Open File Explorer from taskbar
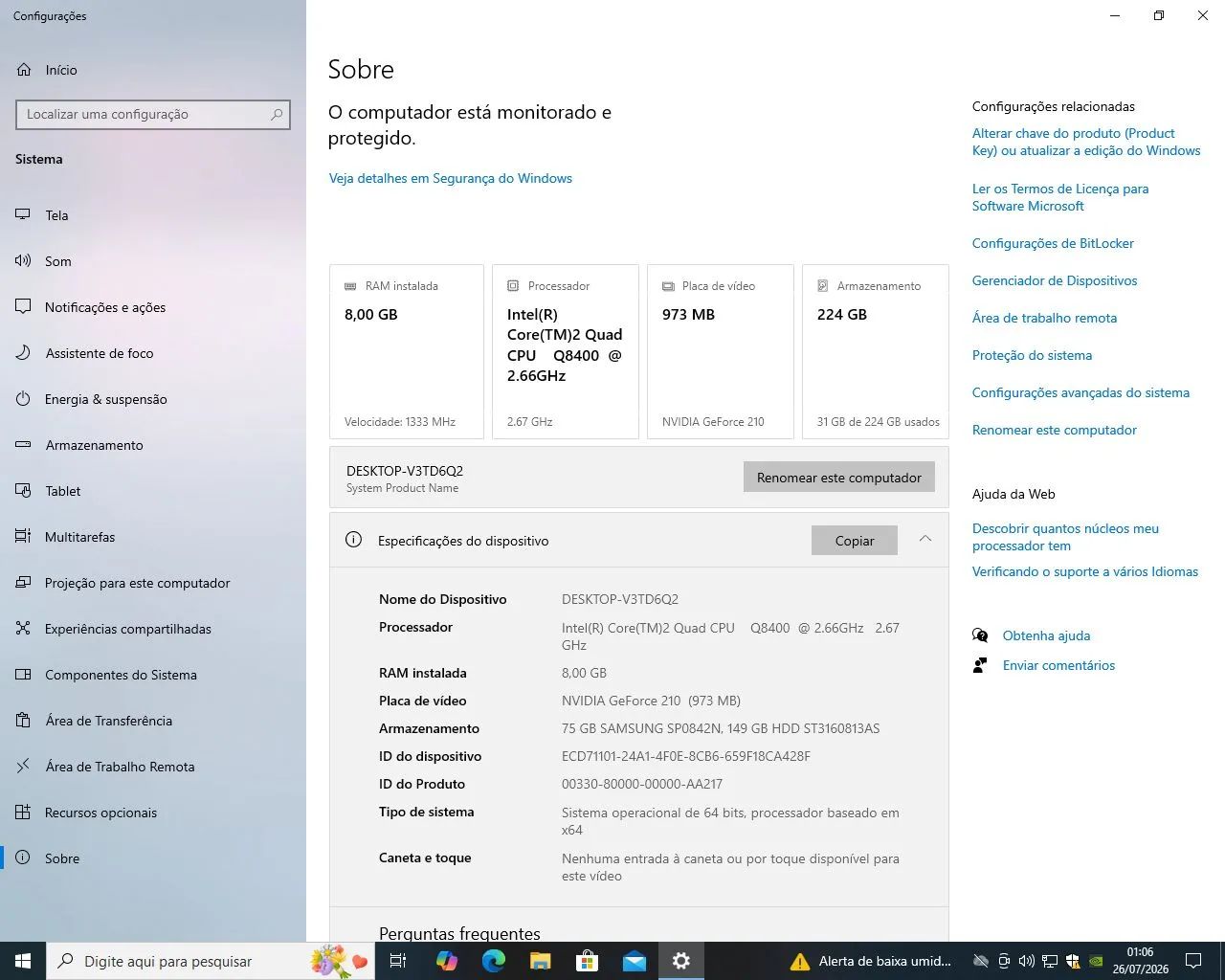The width and height of the screenshot is (1225, 980). pos(541,961)
